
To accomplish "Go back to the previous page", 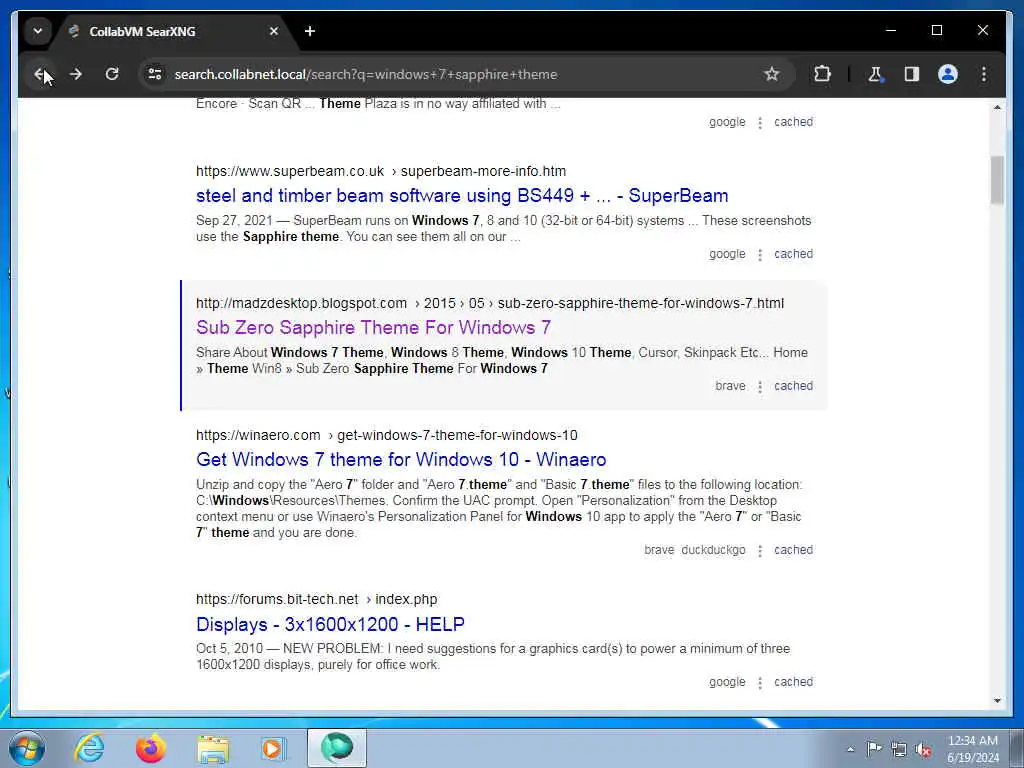I will coord(40,74).
